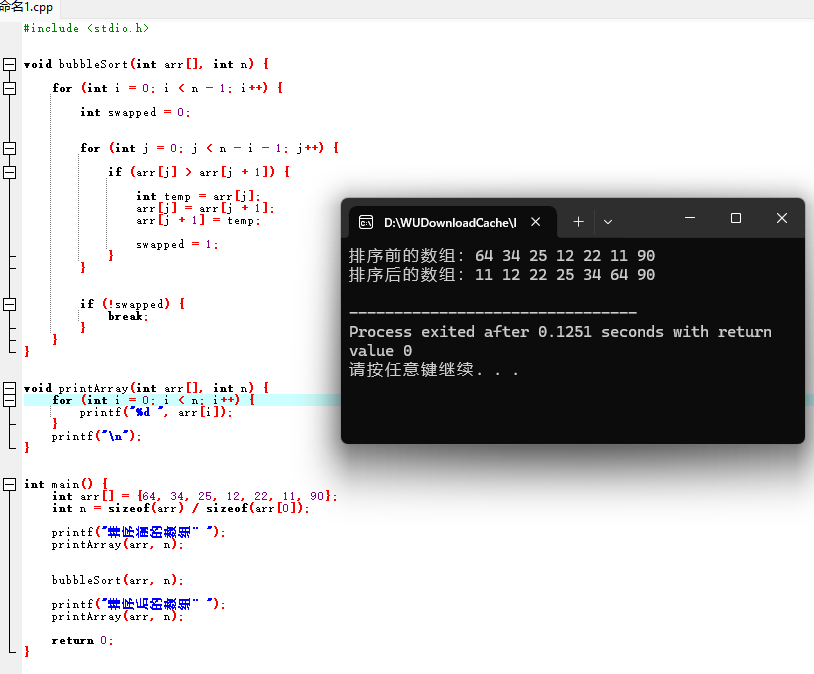Add a new terminal tab with plus
814x674 pixels.
pyautogui.click(x=578, y=222)
